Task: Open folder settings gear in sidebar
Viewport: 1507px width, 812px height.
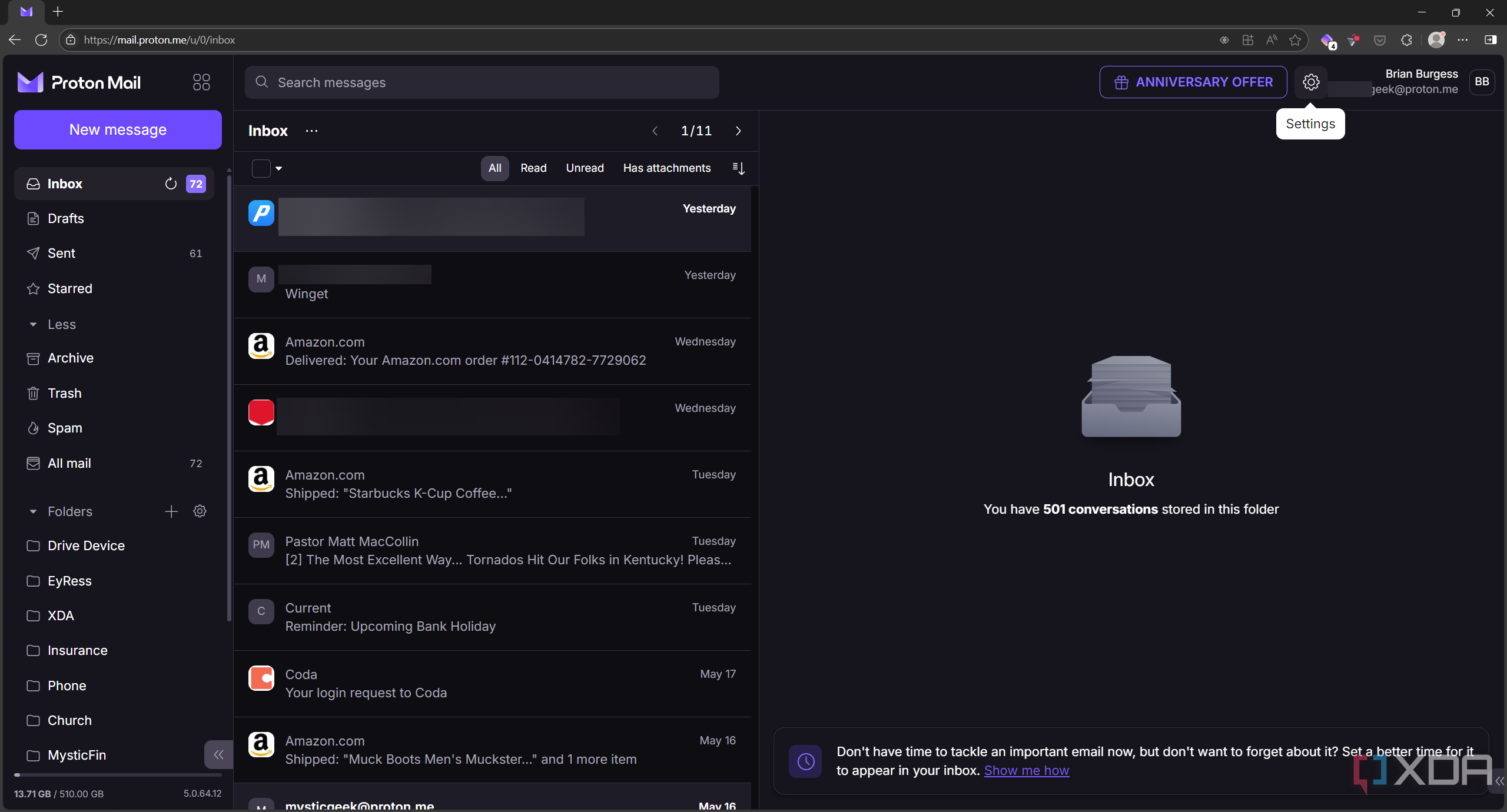Action: click(200, 511)
